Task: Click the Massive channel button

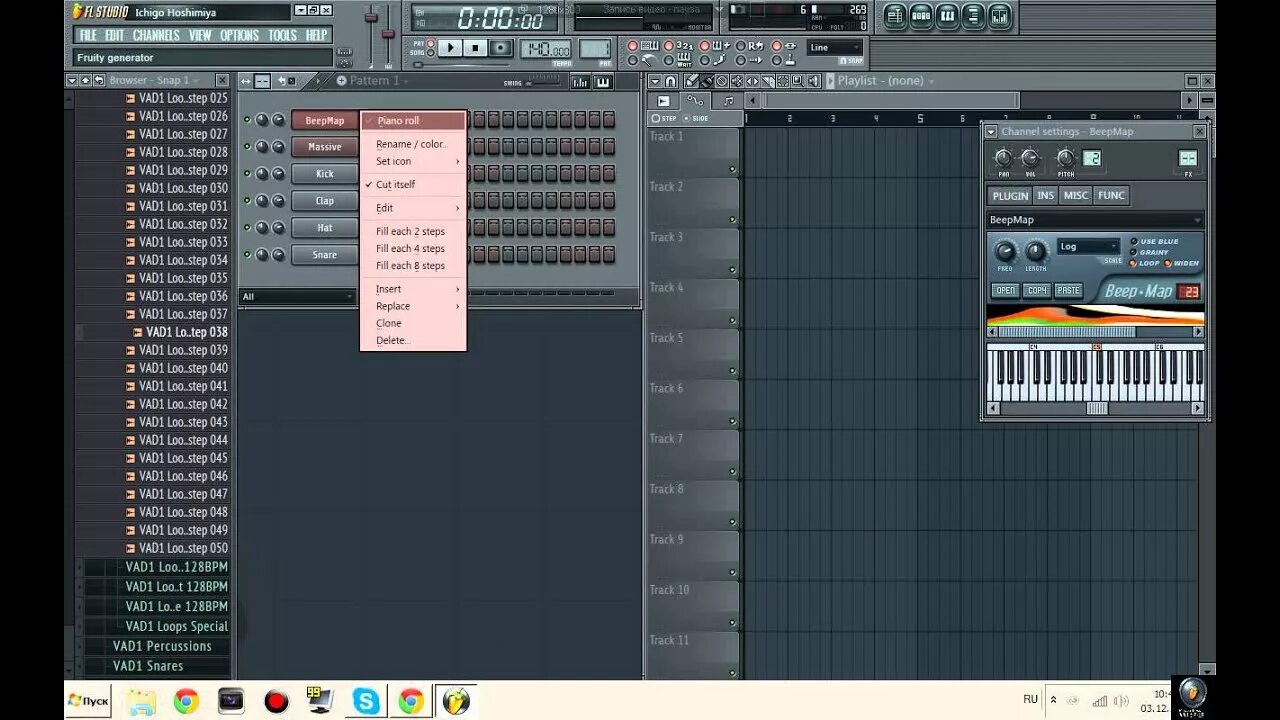Action: click(324, 147)
